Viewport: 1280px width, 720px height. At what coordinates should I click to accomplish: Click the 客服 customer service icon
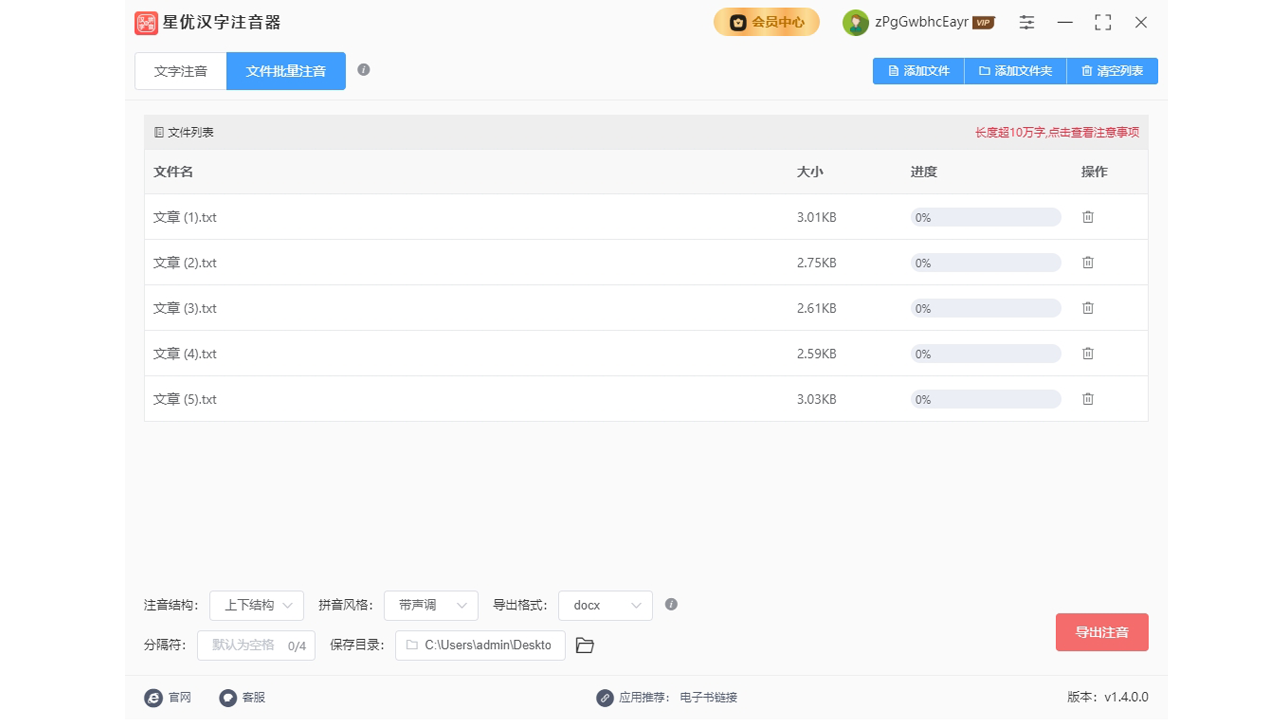[x=227, y=697]
